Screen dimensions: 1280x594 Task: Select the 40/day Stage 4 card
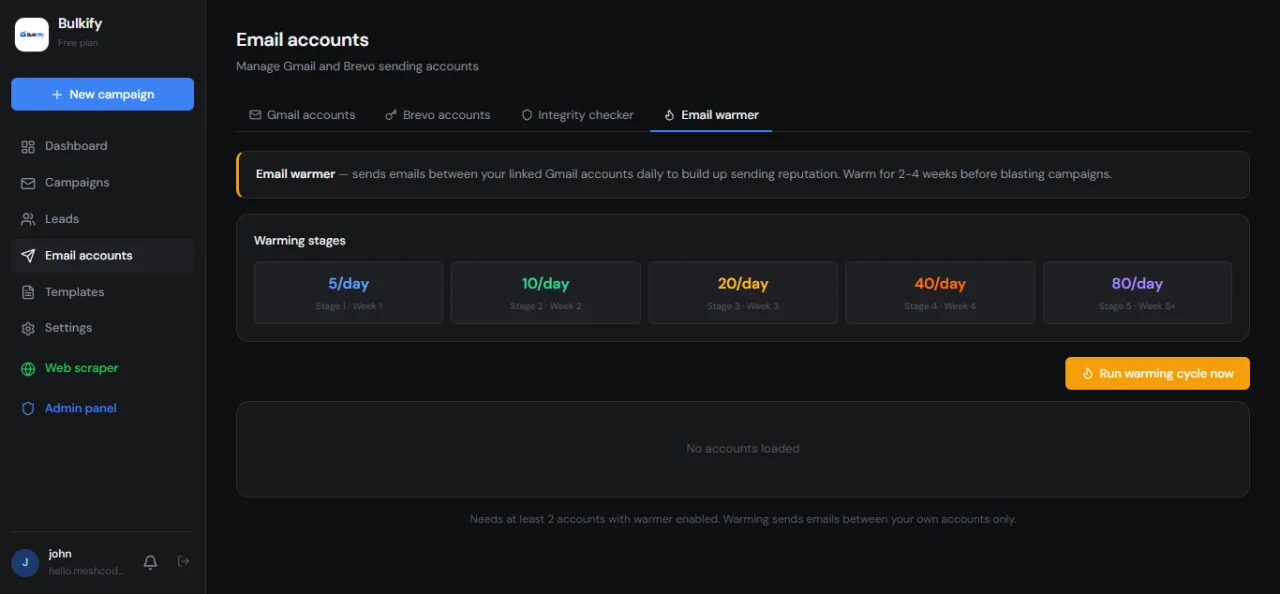point(940,293)
